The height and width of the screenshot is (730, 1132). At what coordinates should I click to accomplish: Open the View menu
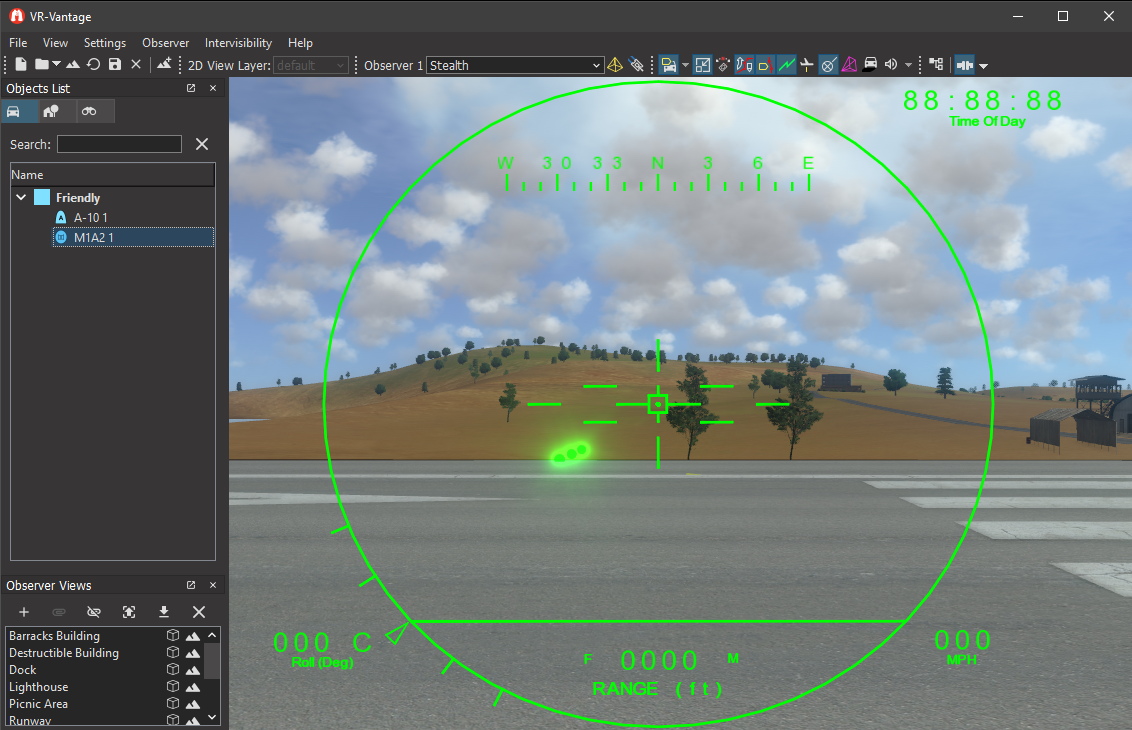click(55, 43)
